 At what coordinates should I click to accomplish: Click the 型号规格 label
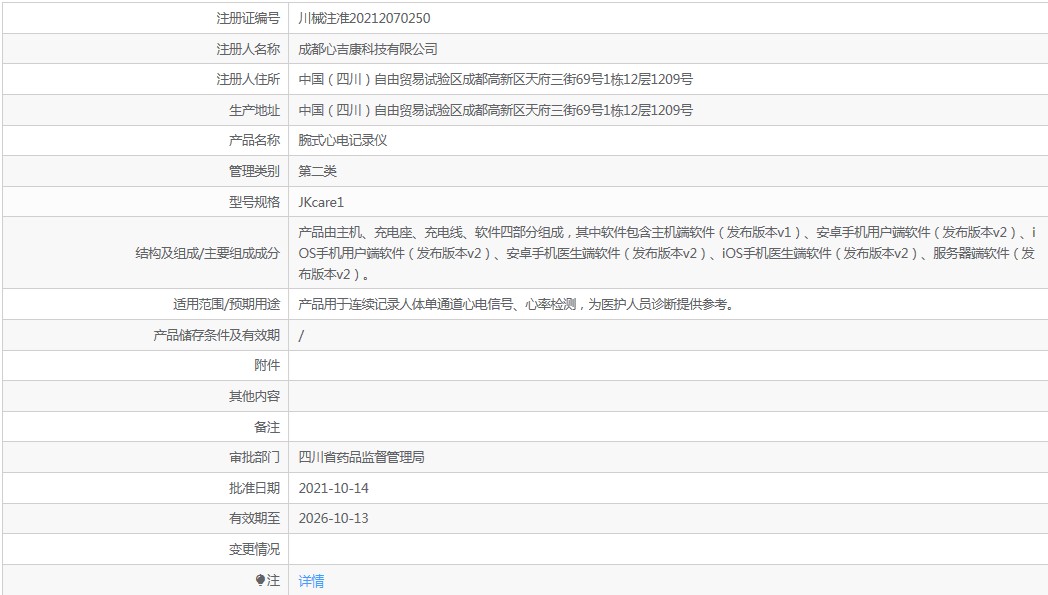click(x=254, y=202)
